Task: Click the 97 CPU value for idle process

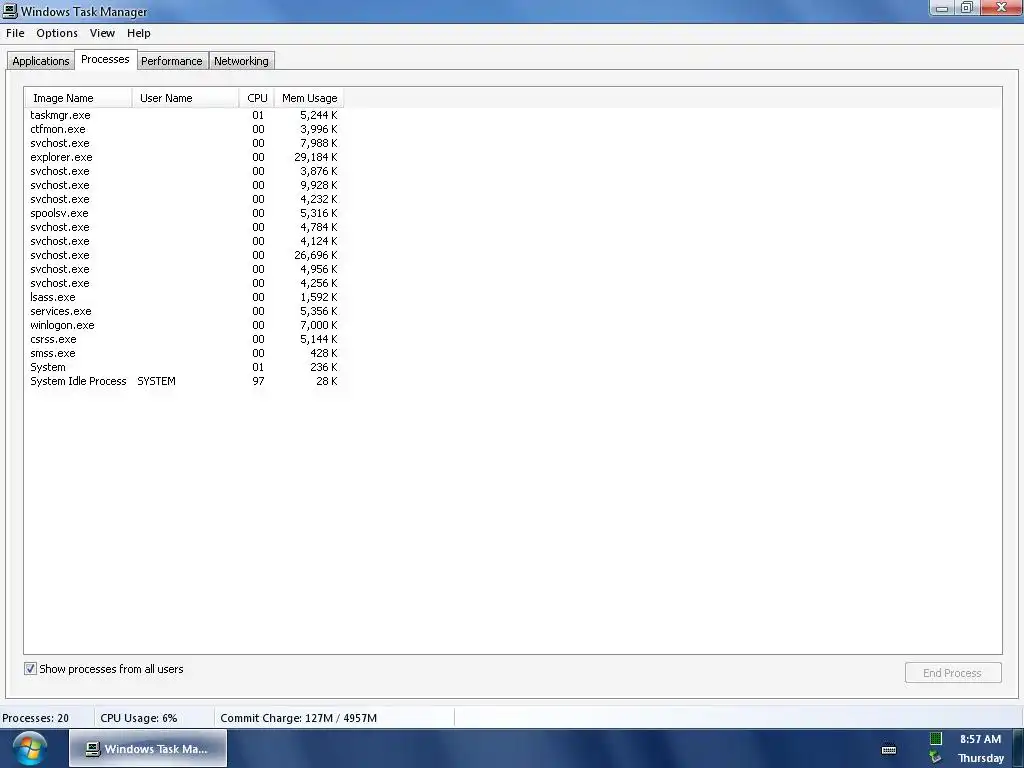Action: click(258, 381)
